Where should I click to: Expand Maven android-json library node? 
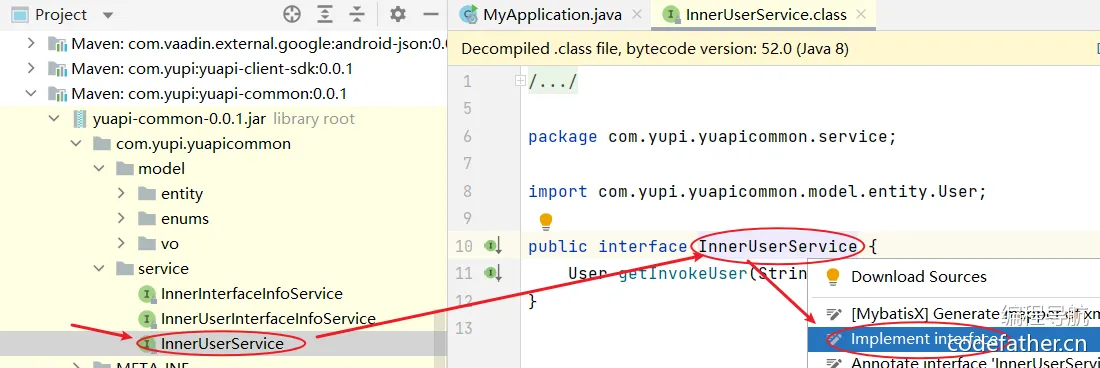30,43
